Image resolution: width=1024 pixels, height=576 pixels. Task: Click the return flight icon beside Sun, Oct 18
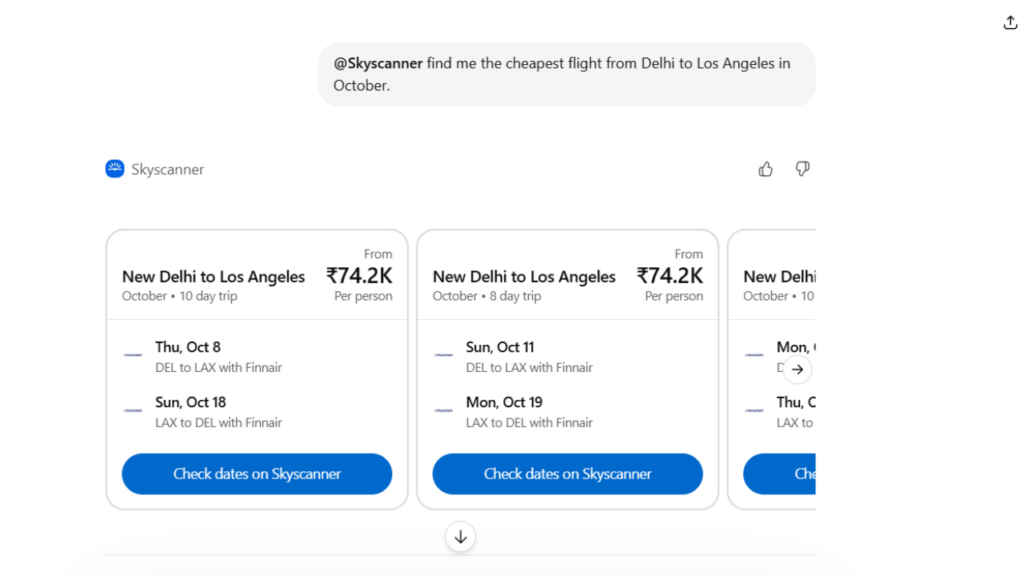133,410
